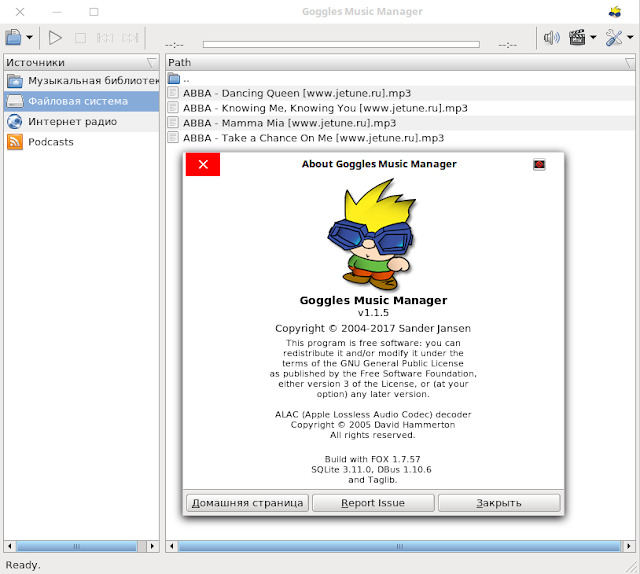Click the file icon beside Dancing Queen
Image resolution: width=640 pixels, height=574 pixels.
click(x=173, y=93)
